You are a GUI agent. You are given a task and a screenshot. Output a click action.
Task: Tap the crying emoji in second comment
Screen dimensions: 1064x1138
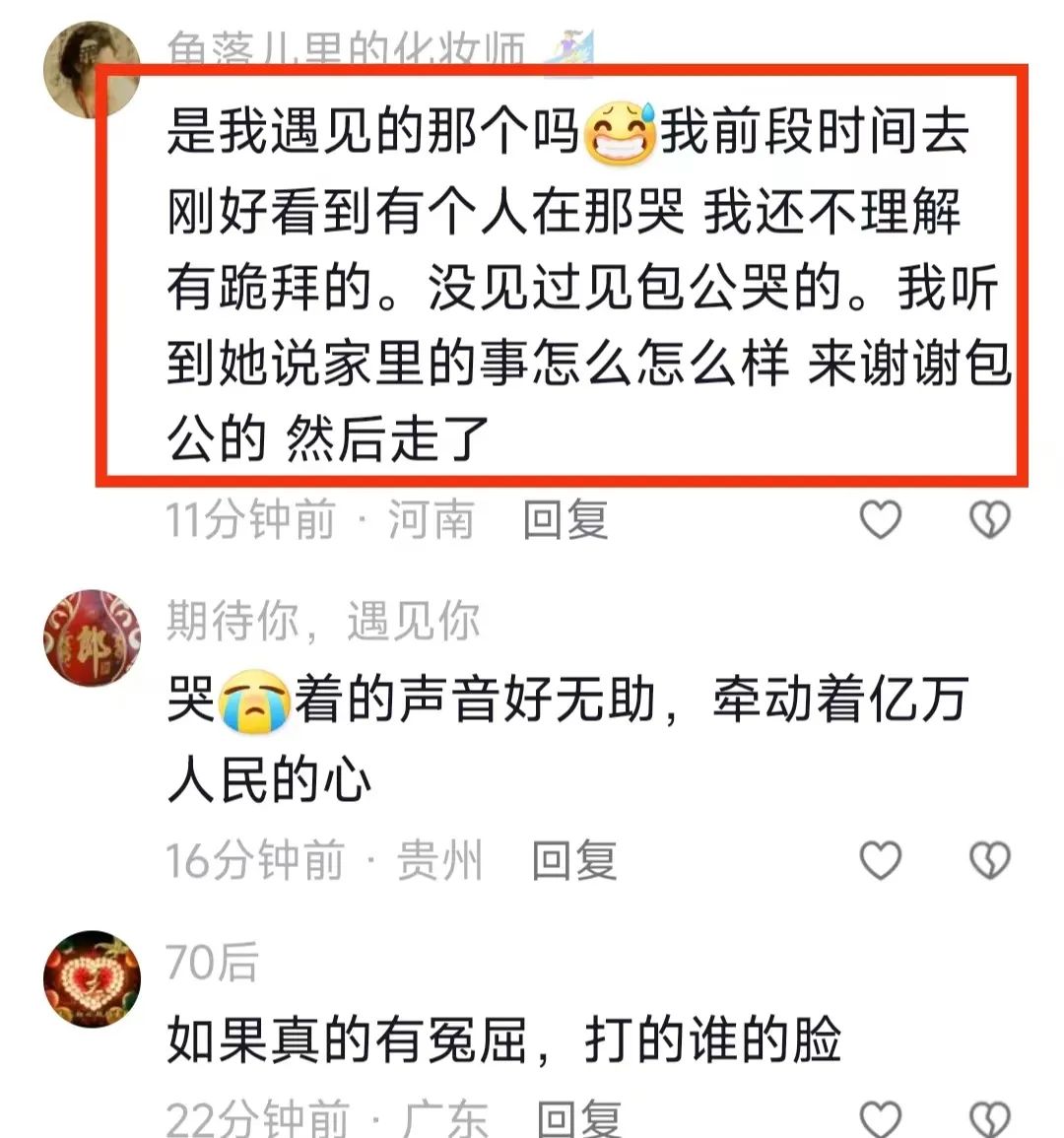pyautogui.click(x=255, y=701)
